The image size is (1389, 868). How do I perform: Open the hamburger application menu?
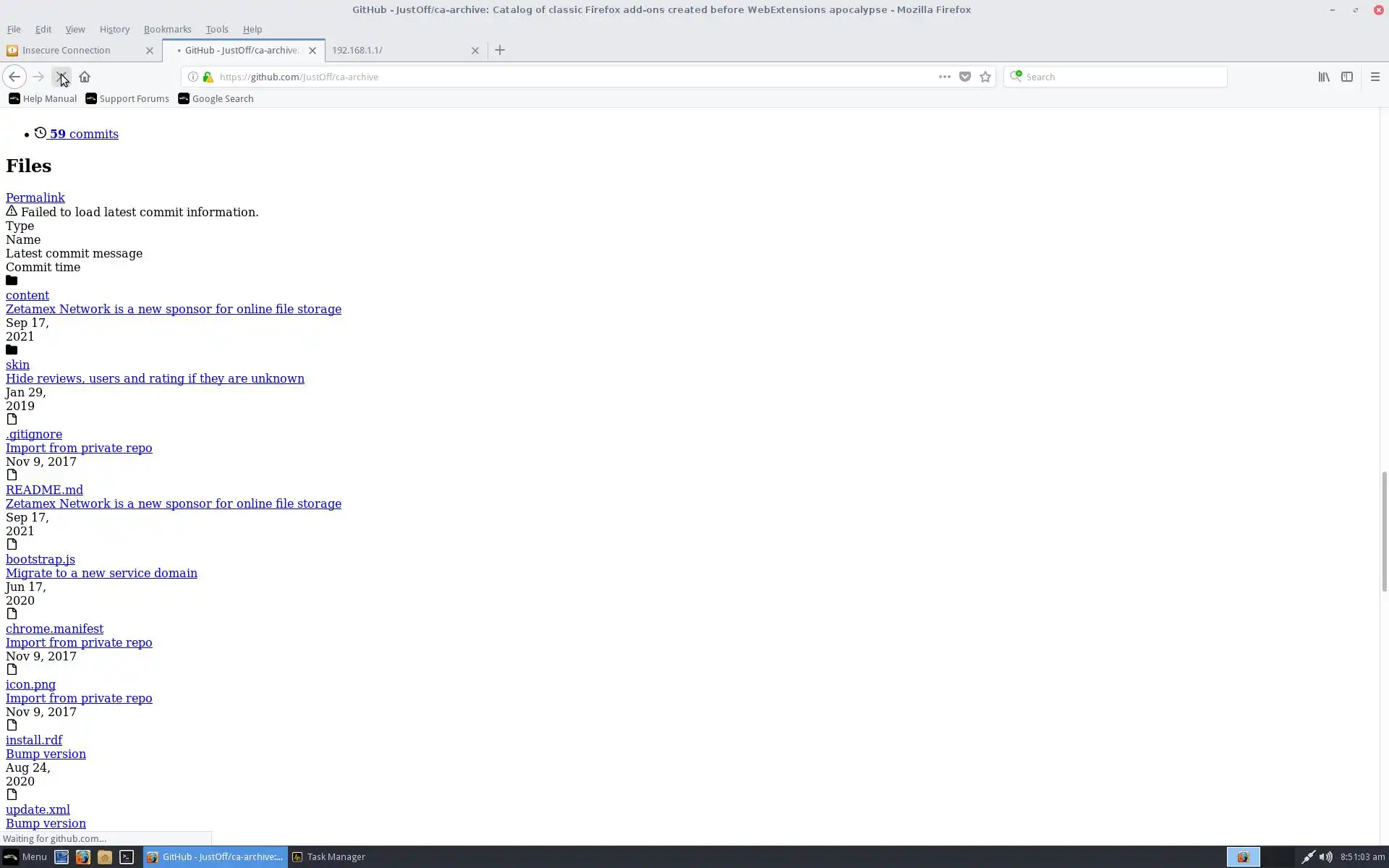coord(1375,77)
